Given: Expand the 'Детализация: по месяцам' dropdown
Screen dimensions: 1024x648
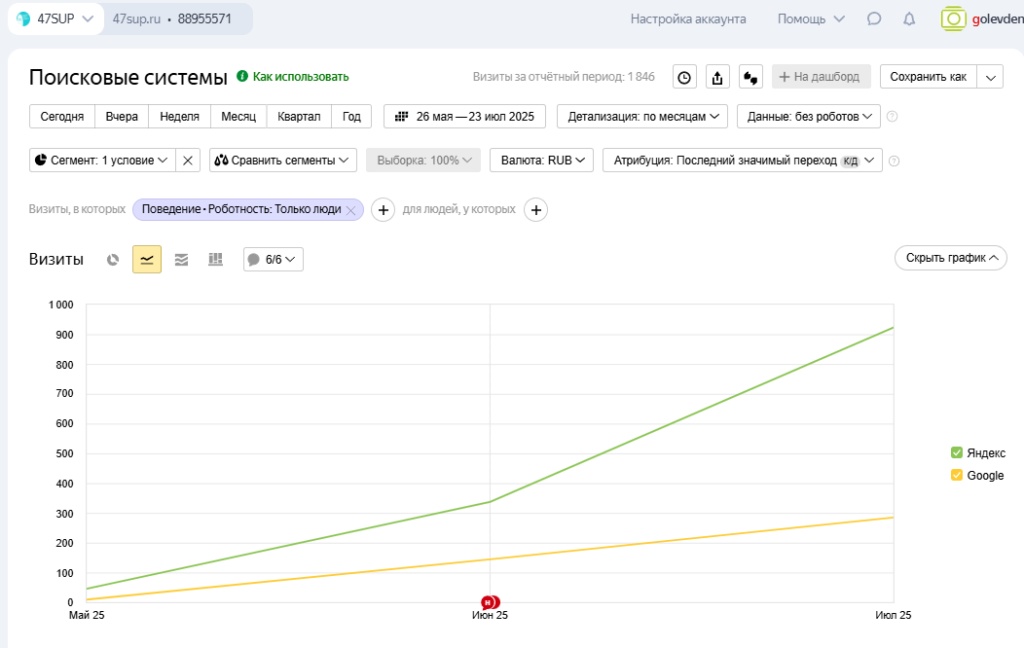Looking at the screenshot, I should click(643, 117).
